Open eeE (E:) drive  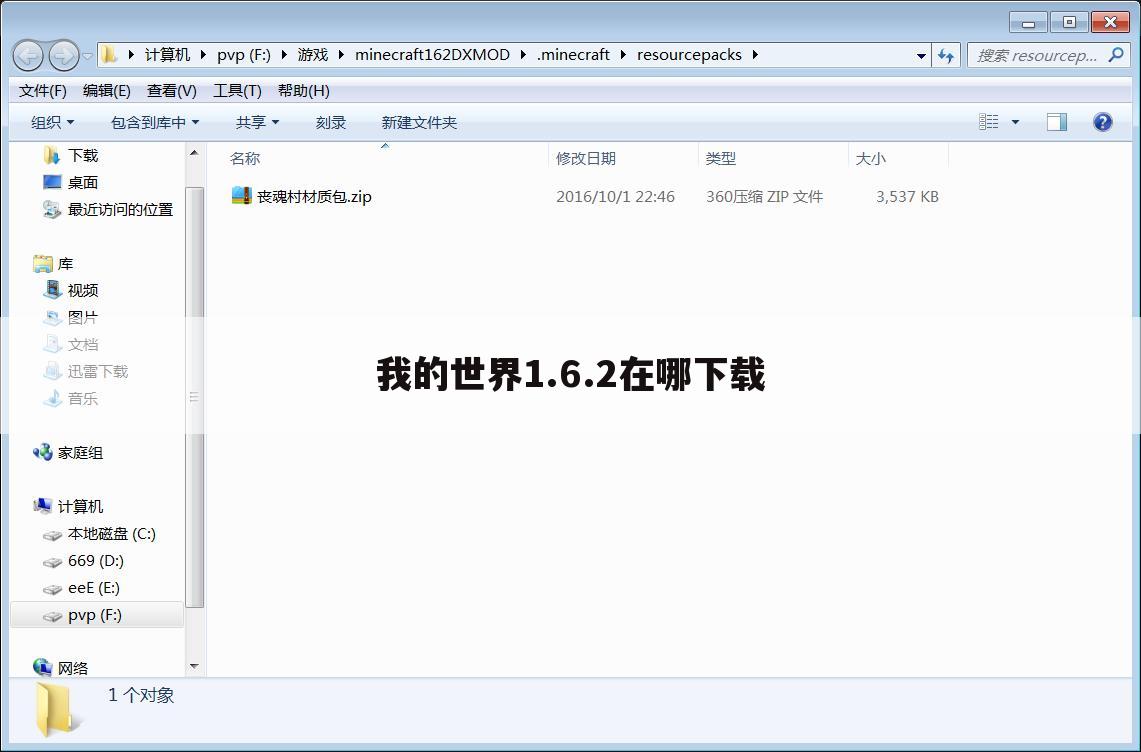(x=93, y=587)
